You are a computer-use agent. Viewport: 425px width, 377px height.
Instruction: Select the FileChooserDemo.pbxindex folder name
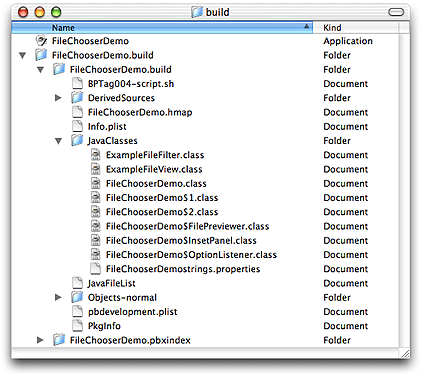[130, 340]
